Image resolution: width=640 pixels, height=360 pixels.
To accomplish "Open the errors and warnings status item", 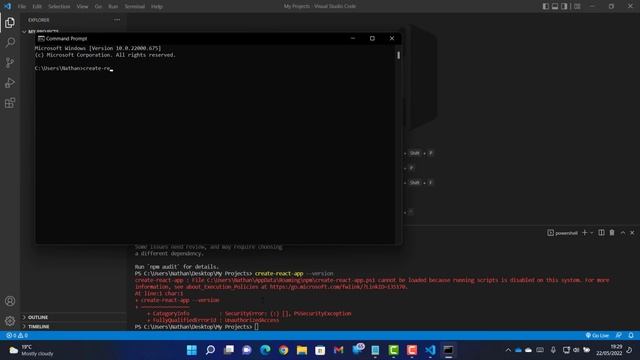I will pyautogui.click(x=17, y=335).
